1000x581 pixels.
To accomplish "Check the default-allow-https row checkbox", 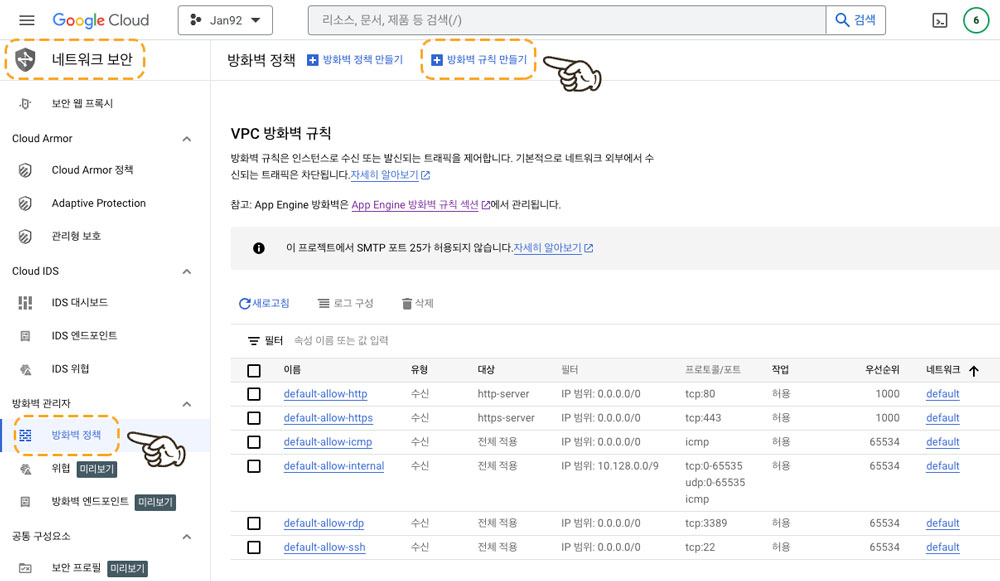I will point(254,418).
